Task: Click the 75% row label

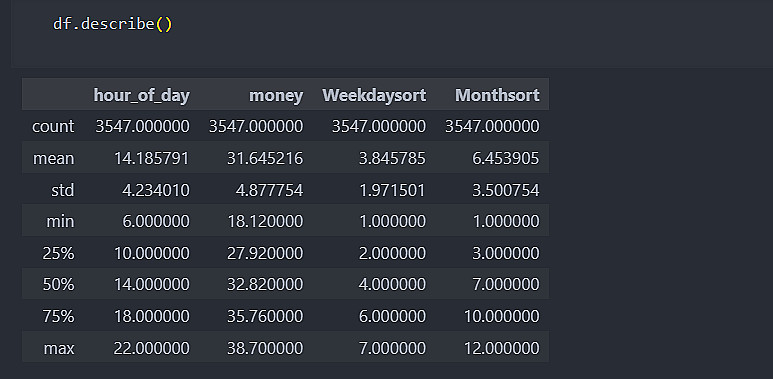Action: click(x=59, y=316)
